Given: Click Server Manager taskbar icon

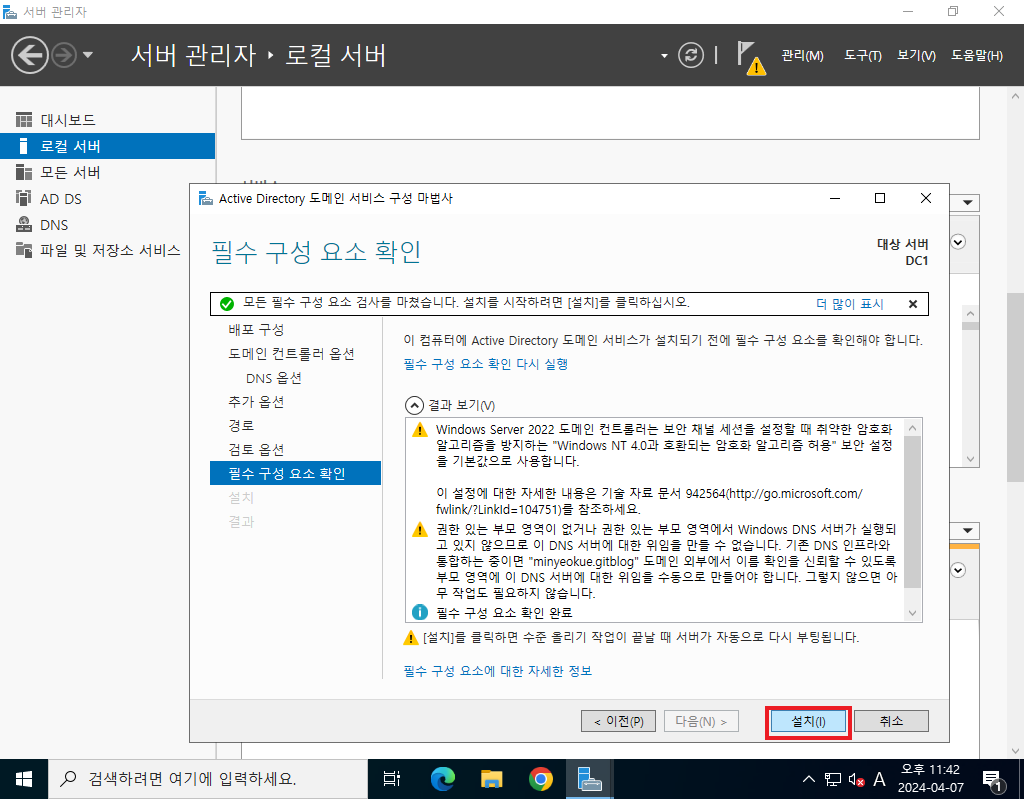Looking at the screenshot, I should click(589, 779).
